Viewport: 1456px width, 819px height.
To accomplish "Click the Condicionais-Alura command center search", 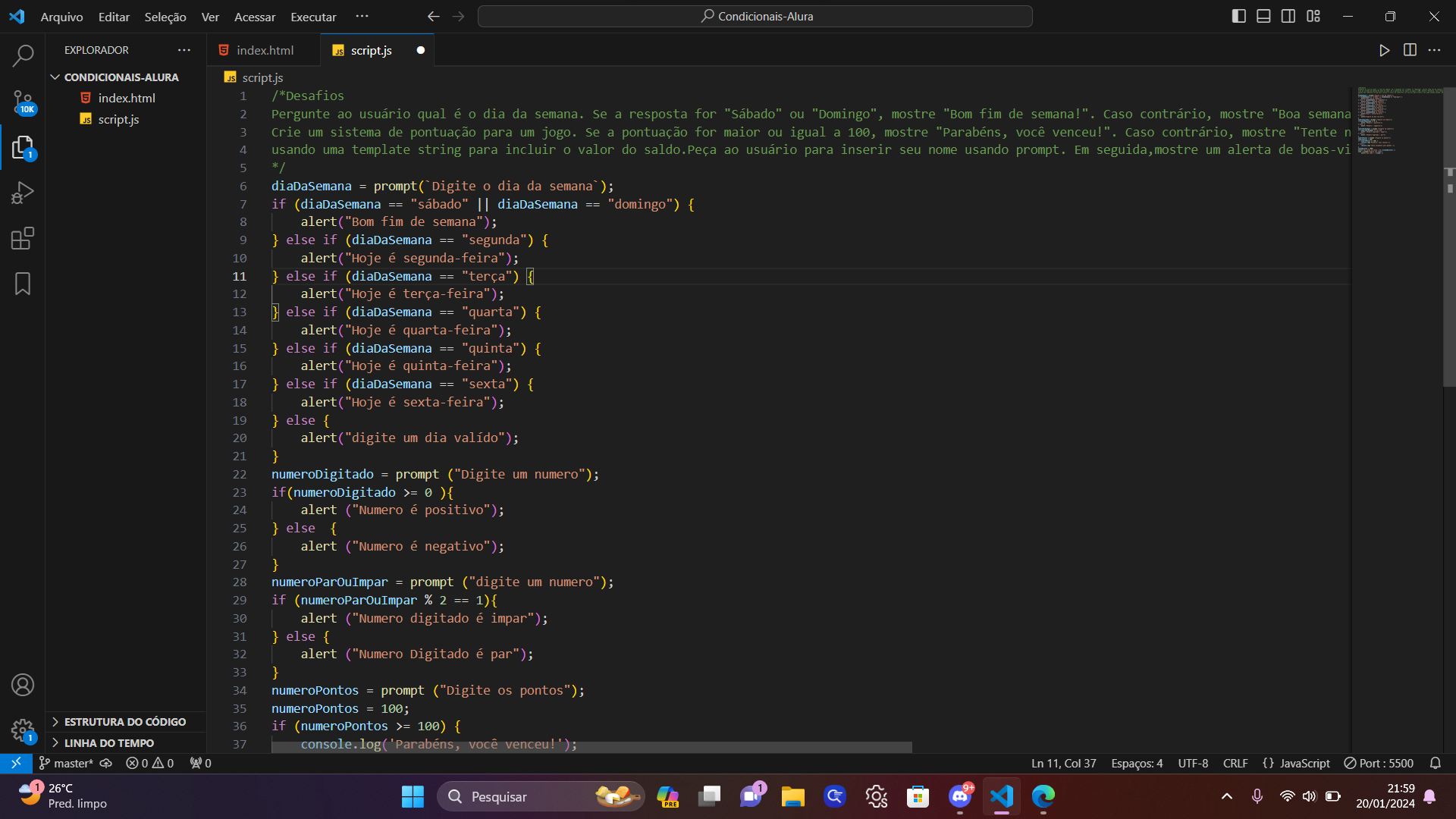I will 755,16.
